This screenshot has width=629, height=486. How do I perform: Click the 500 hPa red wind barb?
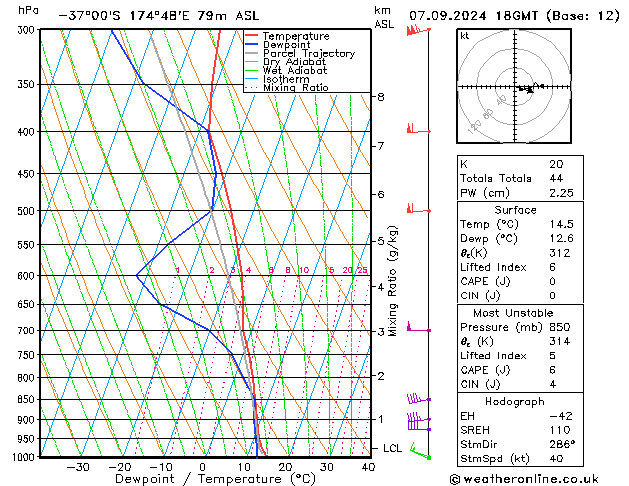coord(418,208)
